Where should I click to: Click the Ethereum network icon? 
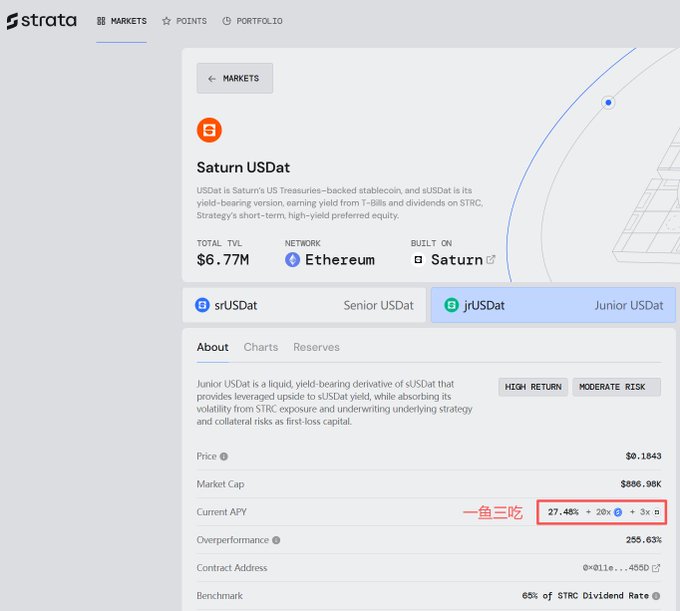pos(292,260)
